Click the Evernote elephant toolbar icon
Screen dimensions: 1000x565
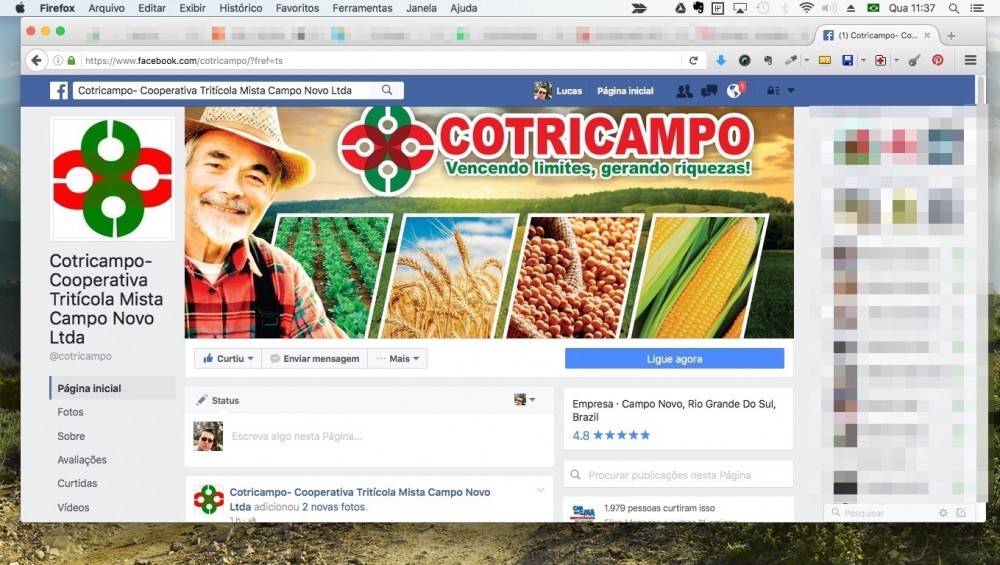[x=768, y=60]
